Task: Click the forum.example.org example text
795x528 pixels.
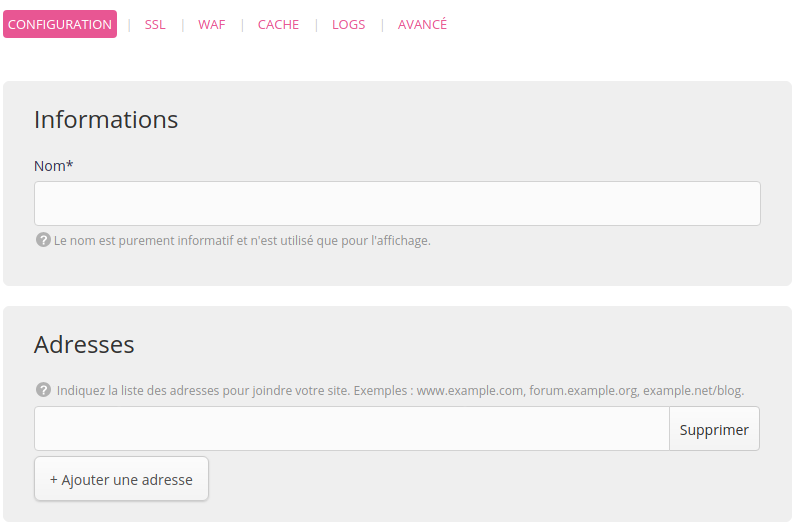Action: tap(583, 390)
